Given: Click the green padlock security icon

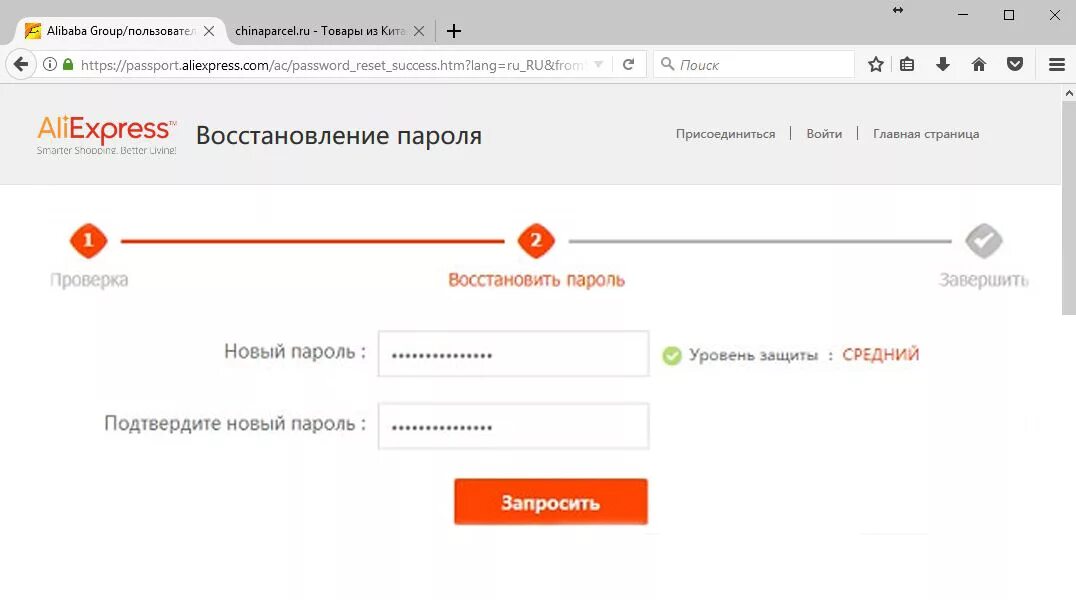Looking at the screenshot, I should pyautogui.click(x=67, y=65).
